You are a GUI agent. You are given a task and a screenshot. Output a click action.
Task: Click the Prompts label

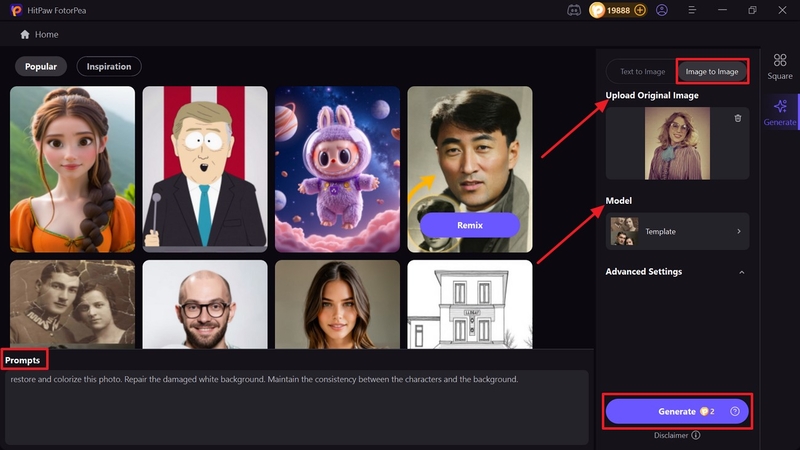click(22, 360)
